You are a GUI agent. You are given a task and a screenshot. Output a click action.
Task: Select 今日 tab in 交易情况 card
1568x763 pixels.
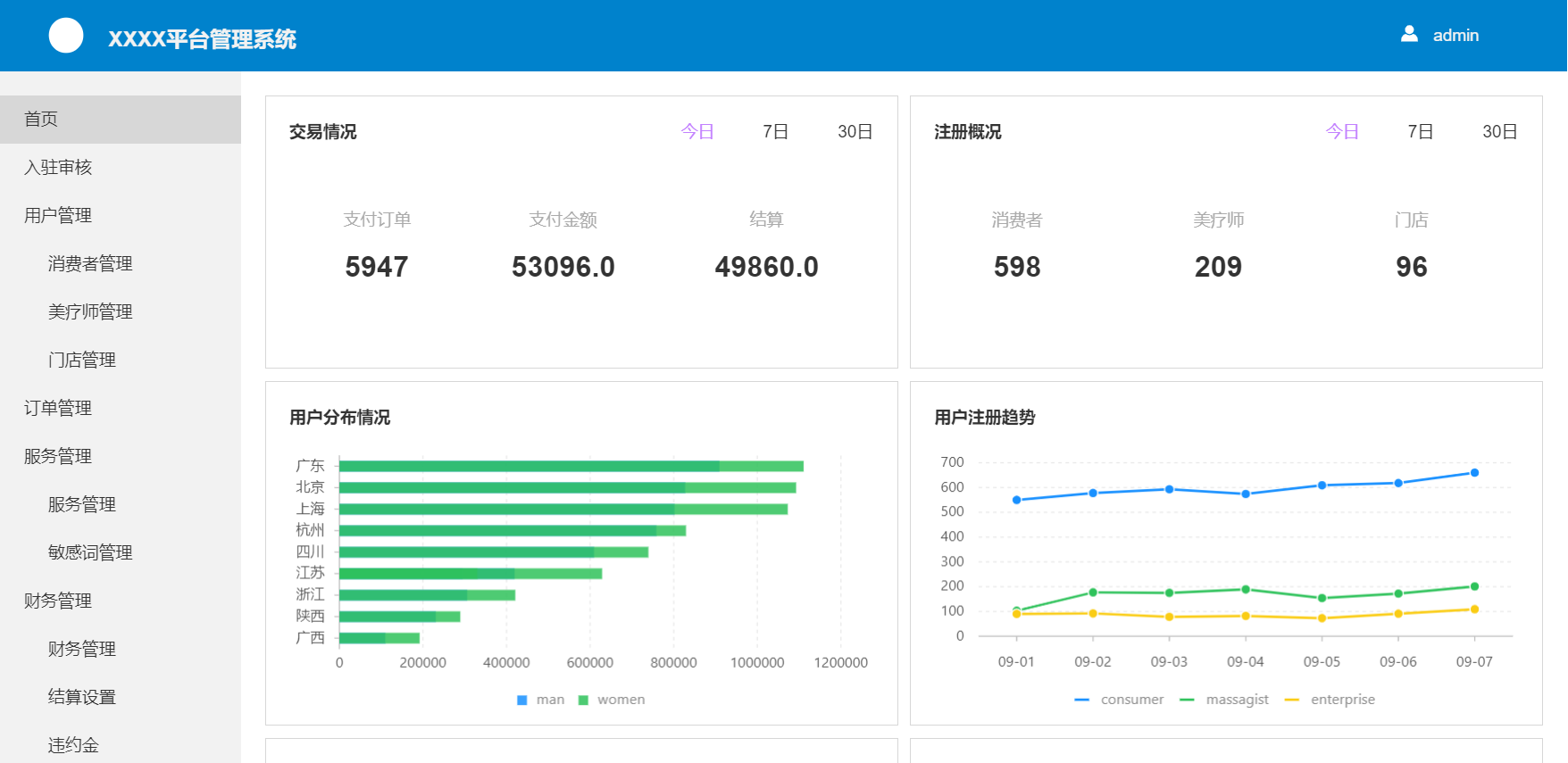[x=697, y=132]
